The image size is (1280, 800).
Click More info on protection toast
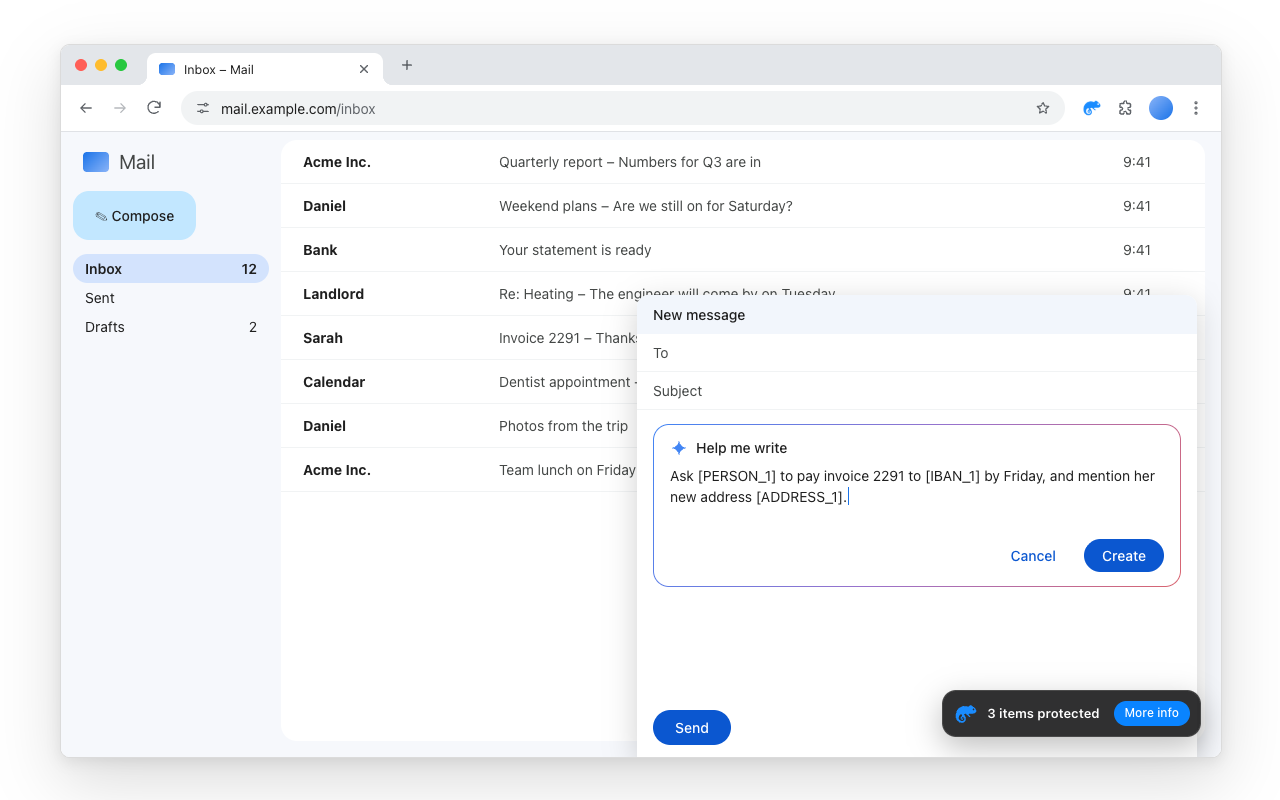tap(1152, 713)
